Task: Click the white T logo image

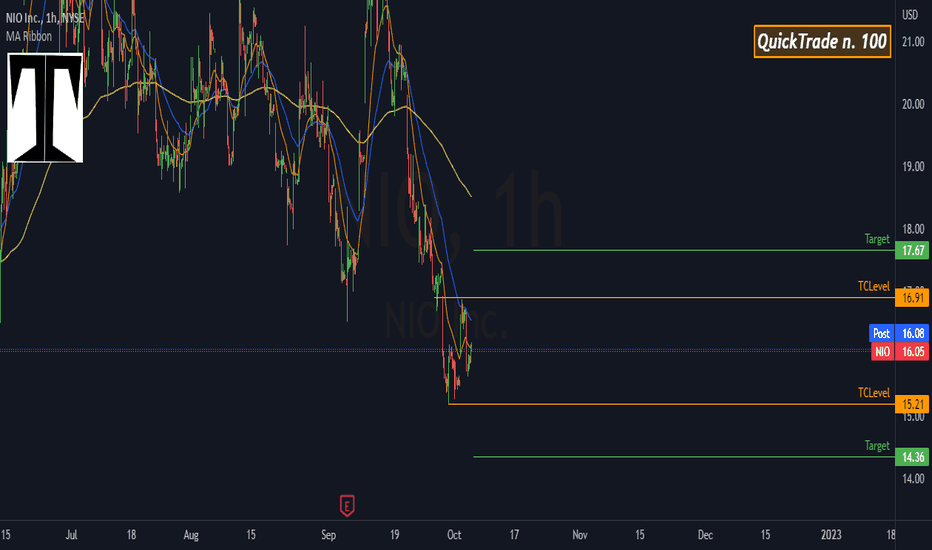Action: click(x=45, y=108)
